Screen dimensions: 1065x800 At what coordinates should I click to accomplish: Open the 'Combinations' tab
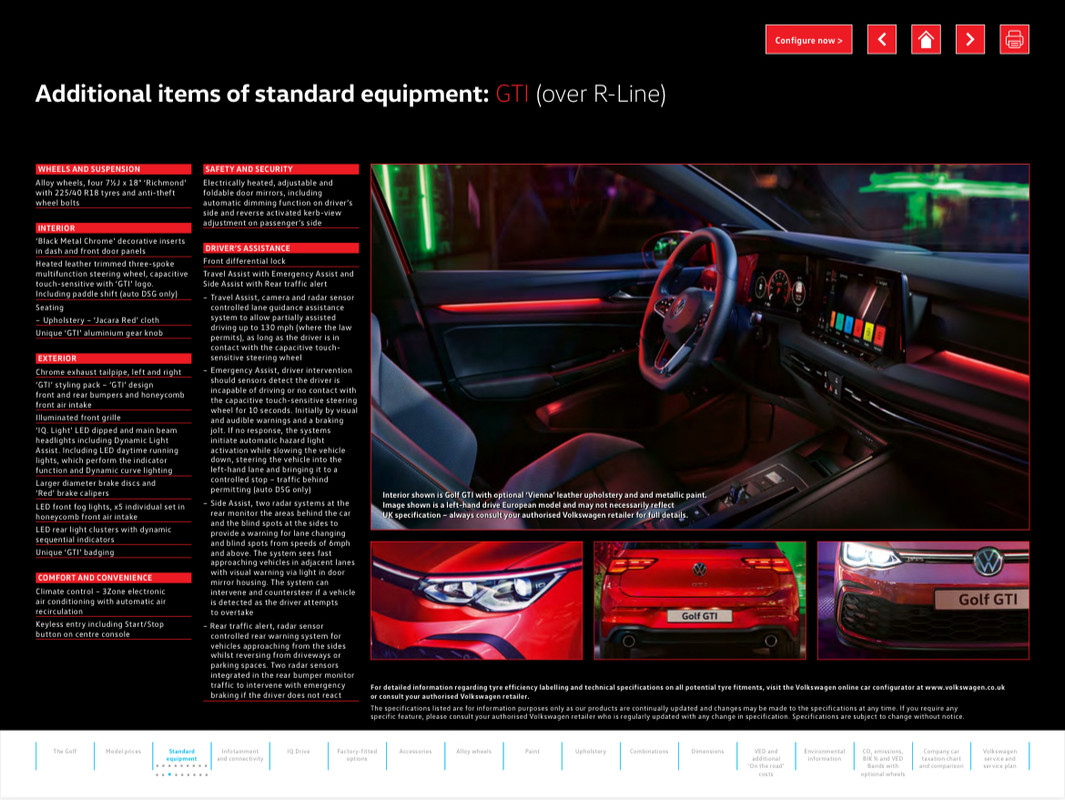click(x=649, y=751)
